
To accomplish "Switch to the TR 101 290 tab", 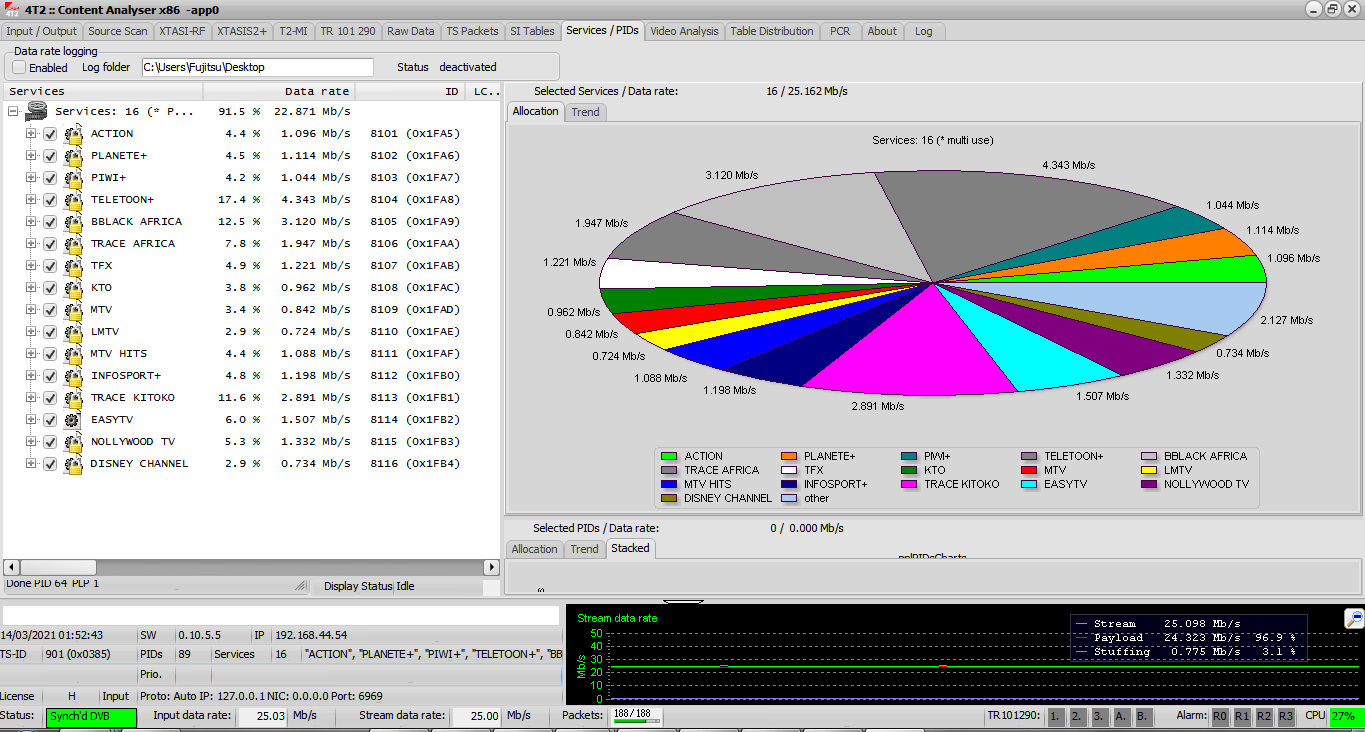I will (x=348, y=31).
